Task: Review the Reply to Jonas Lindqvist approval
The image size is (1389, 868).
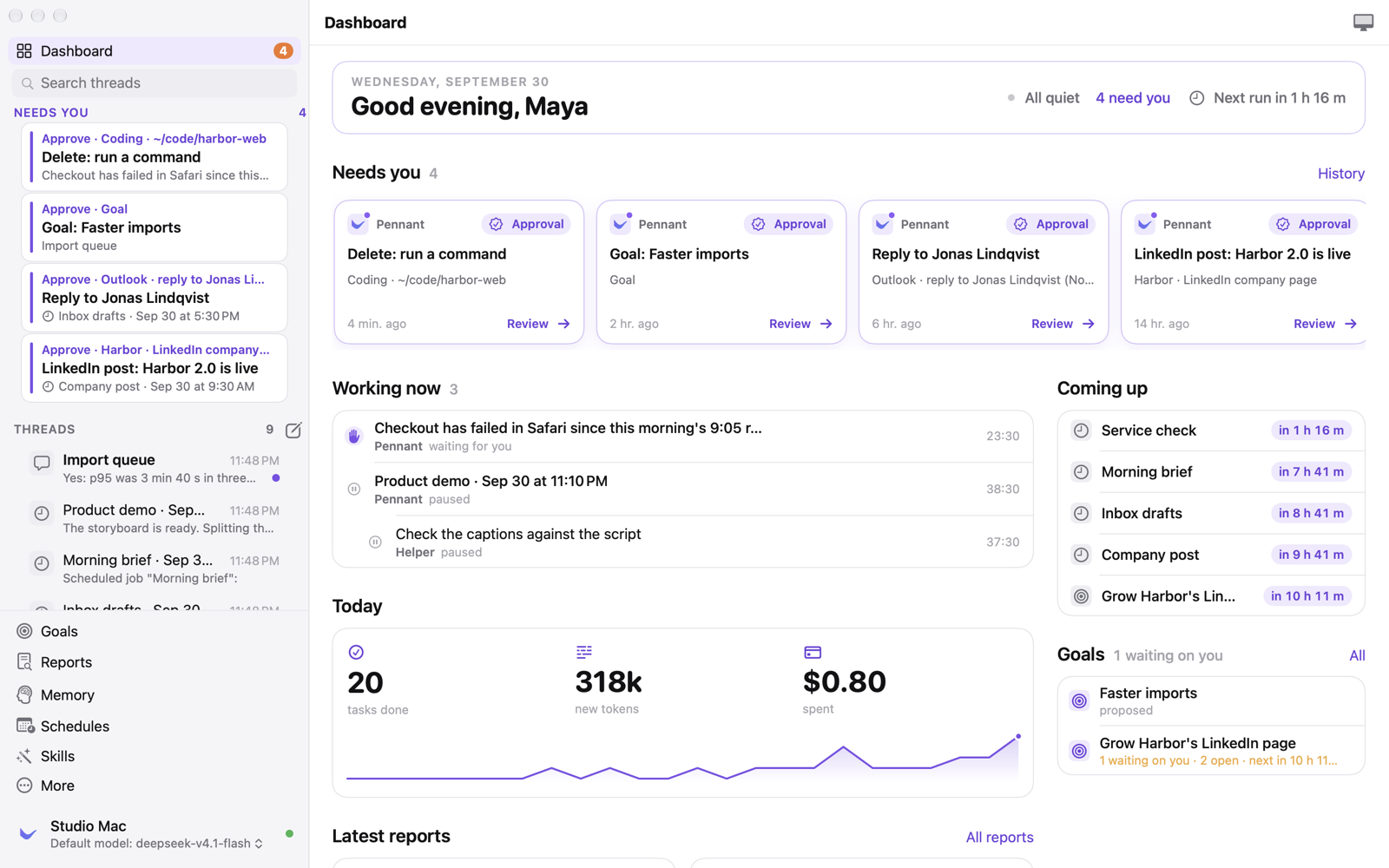Action: pyautogui.click(x=1063, y=324)
